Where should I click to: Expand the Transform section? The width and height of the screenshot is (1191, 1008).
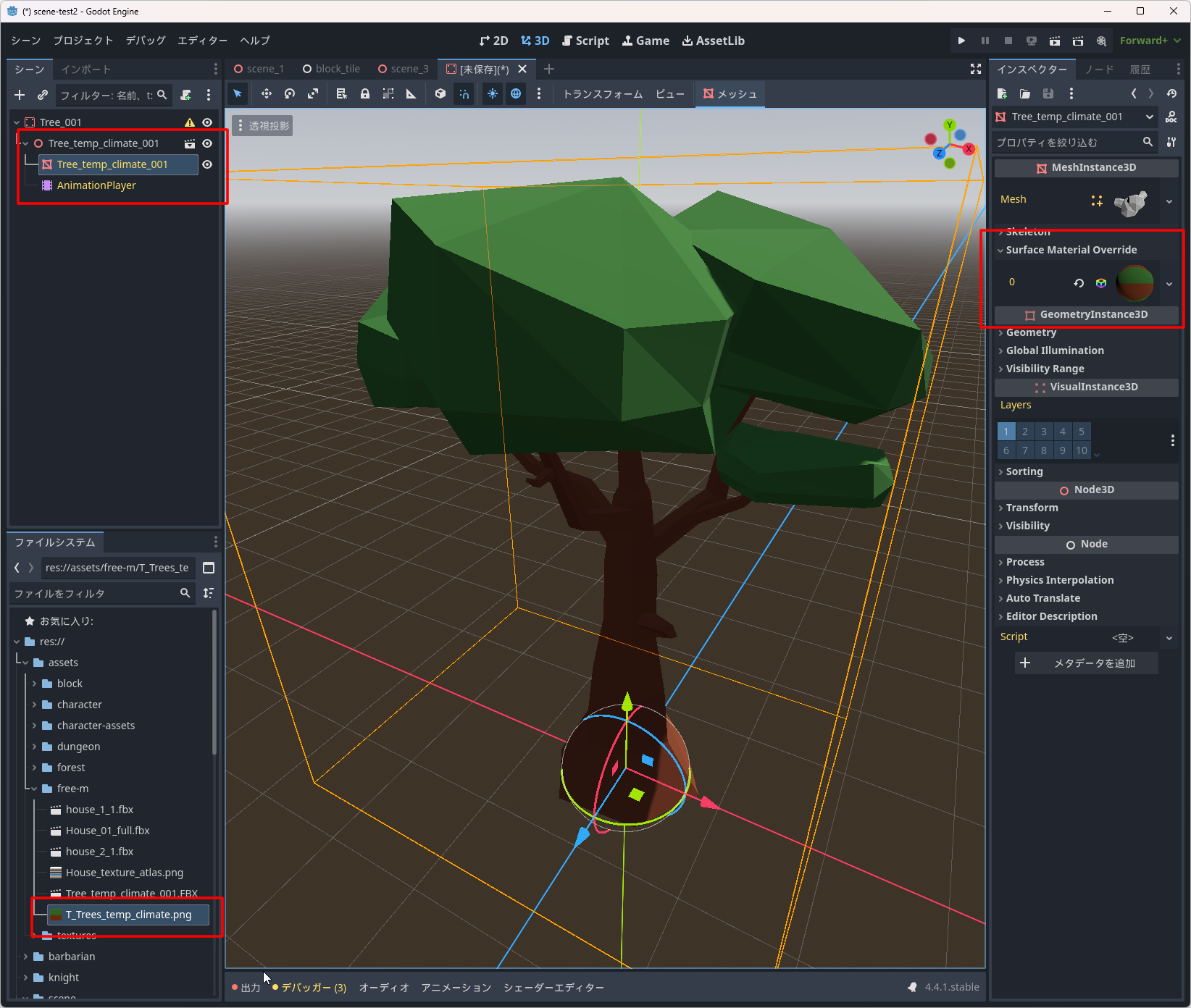1032,508
